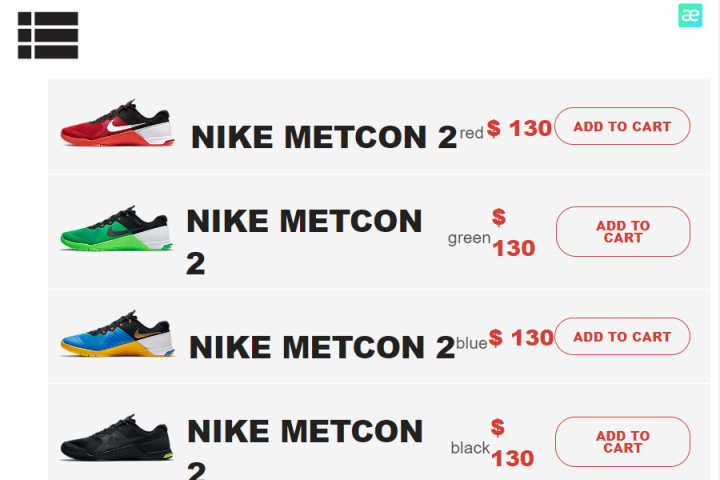
Task: Click the teal ae logo badge
Action: [690, 16]
